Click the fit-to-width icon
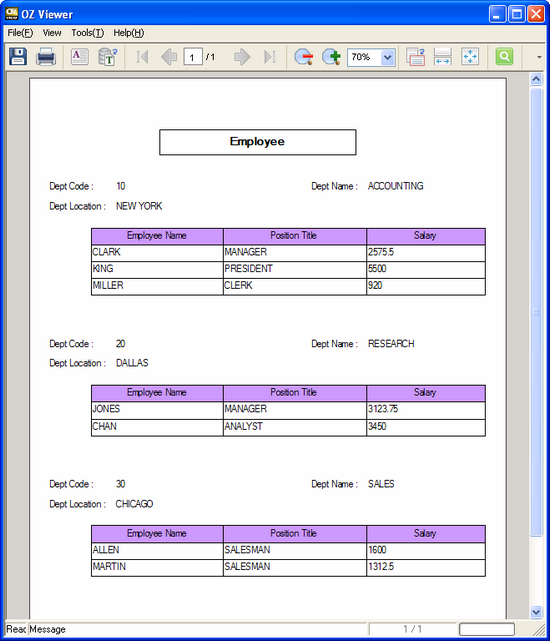Viewport: 550px width, 641px height. click(442, 56)
